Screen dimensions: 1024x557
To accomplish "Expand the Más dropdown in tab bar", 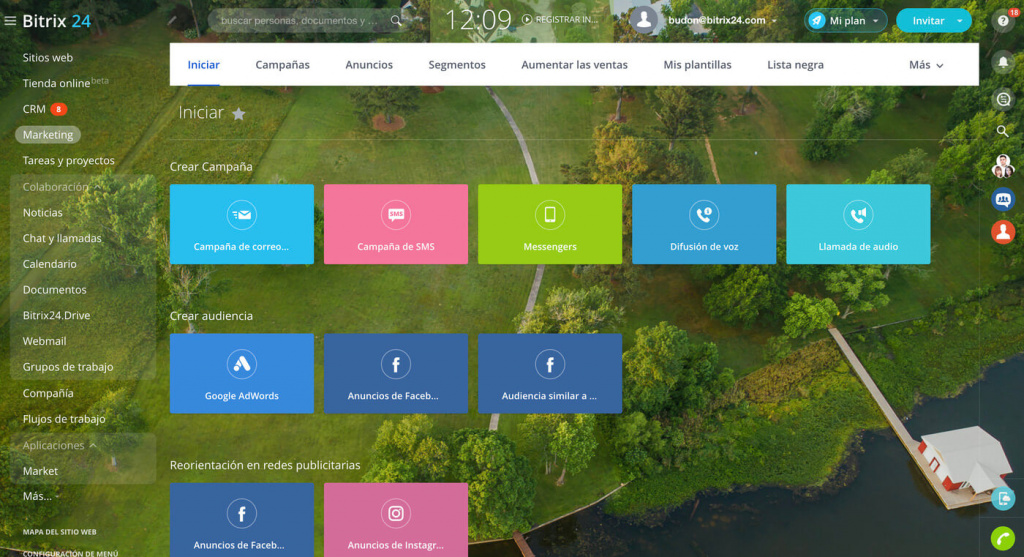I will 925,65.
